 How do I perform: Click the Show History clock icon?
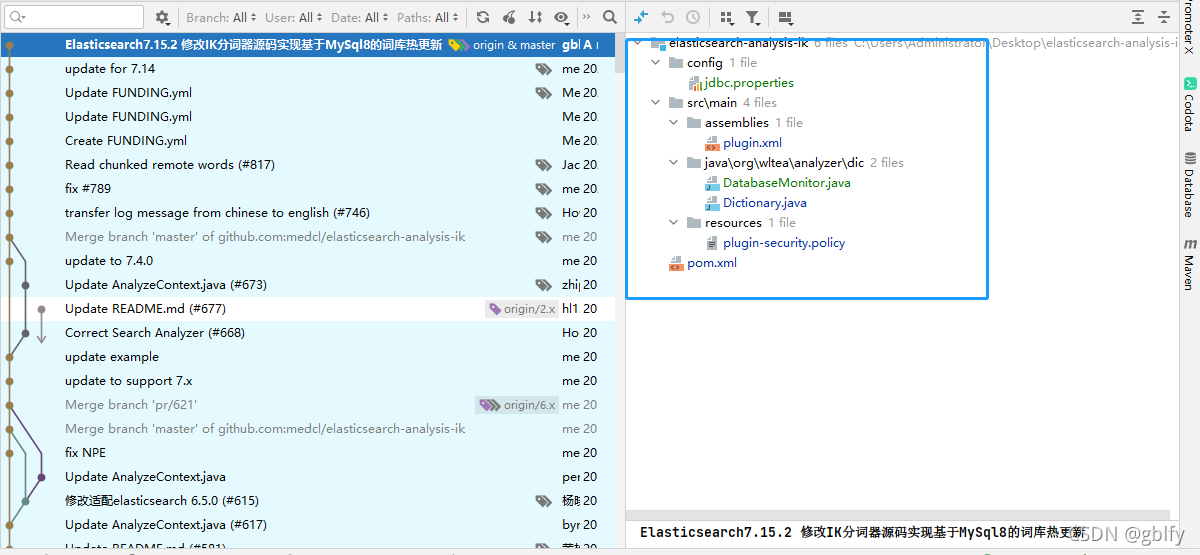[693, 17]
